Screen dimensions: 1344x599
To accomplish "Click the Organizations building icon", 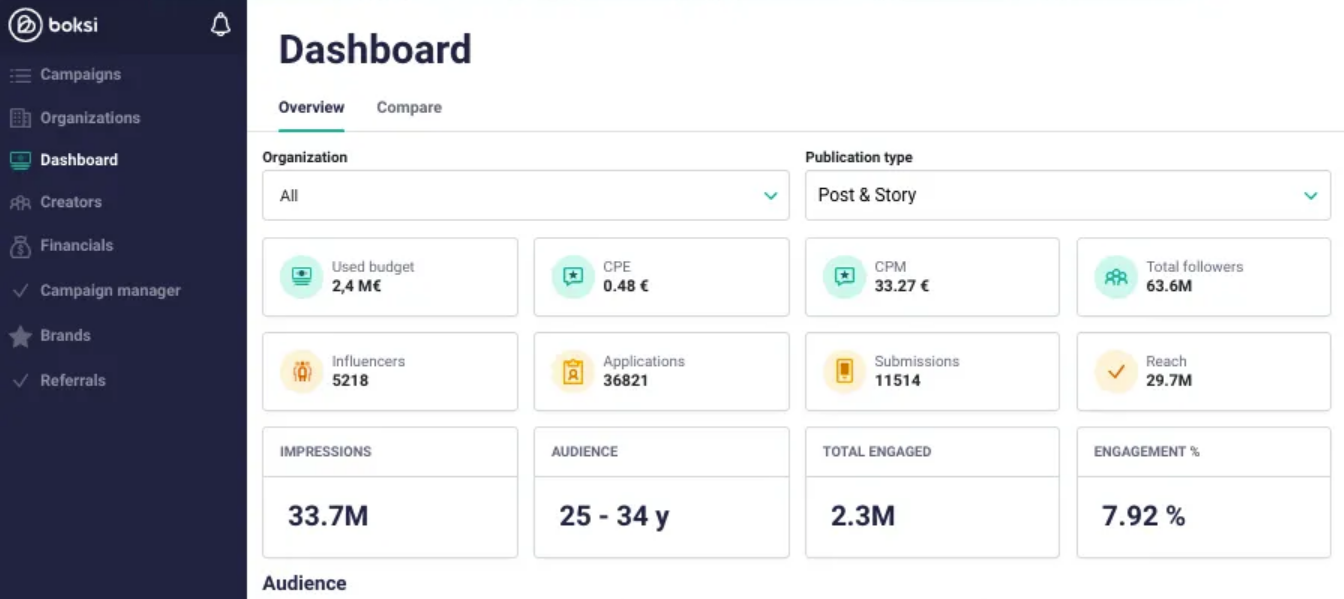I will (20, 117).
